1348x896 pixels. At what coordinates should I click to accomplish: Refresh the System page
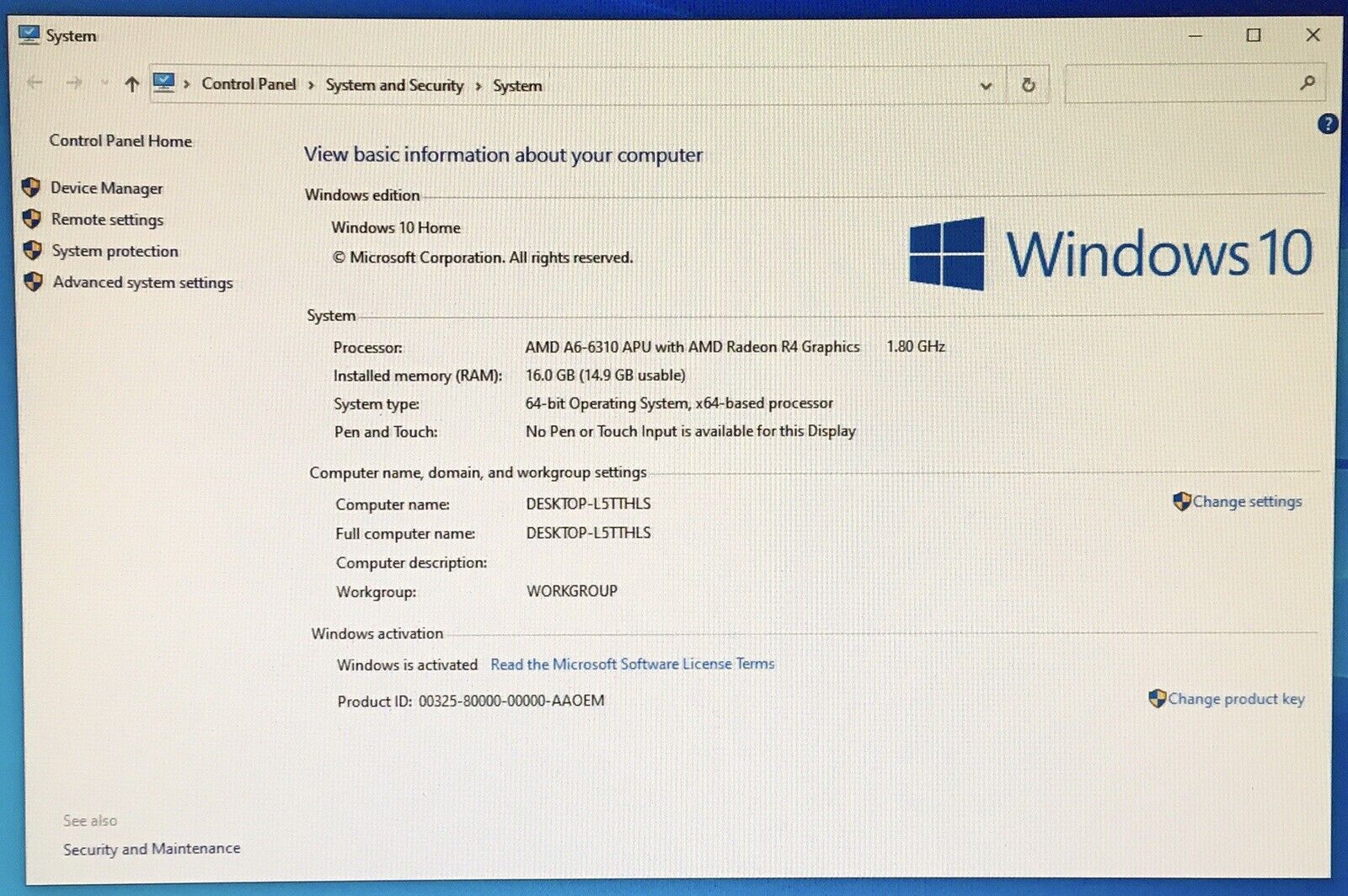(1028, 85)
